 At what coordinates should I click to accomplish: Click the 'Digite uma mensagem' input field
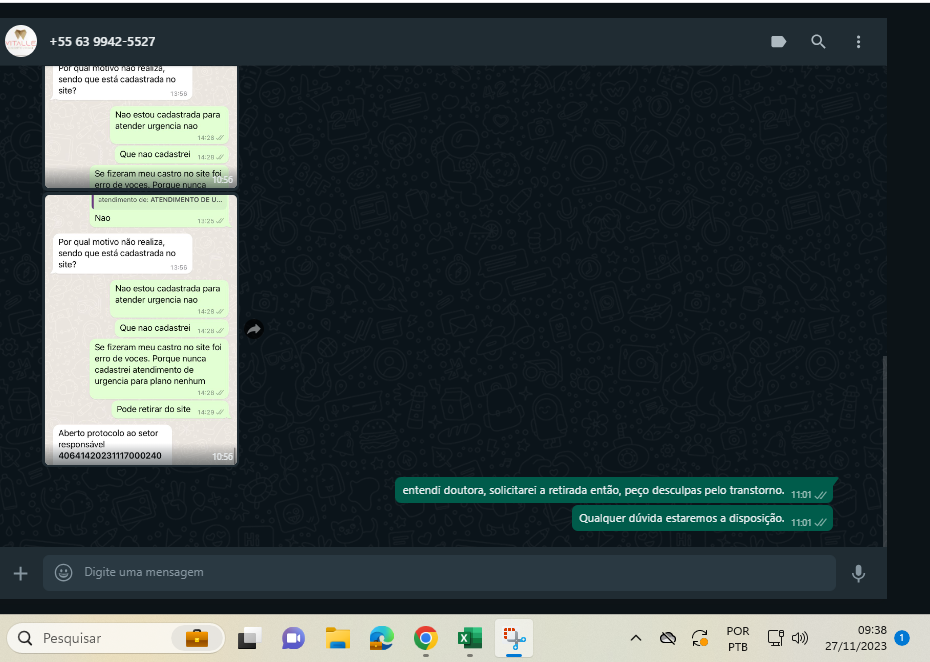(x=440, y=573)
